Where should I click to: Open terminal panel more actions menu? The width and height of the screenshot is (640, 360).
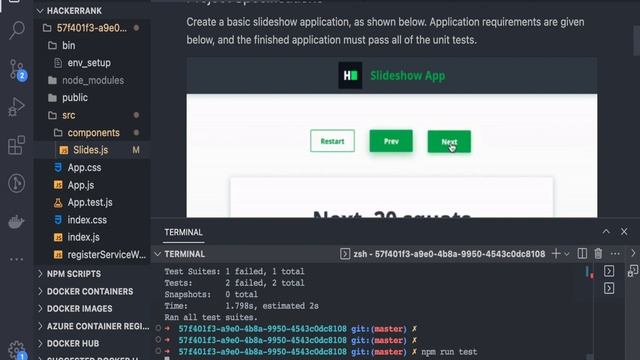615,253
